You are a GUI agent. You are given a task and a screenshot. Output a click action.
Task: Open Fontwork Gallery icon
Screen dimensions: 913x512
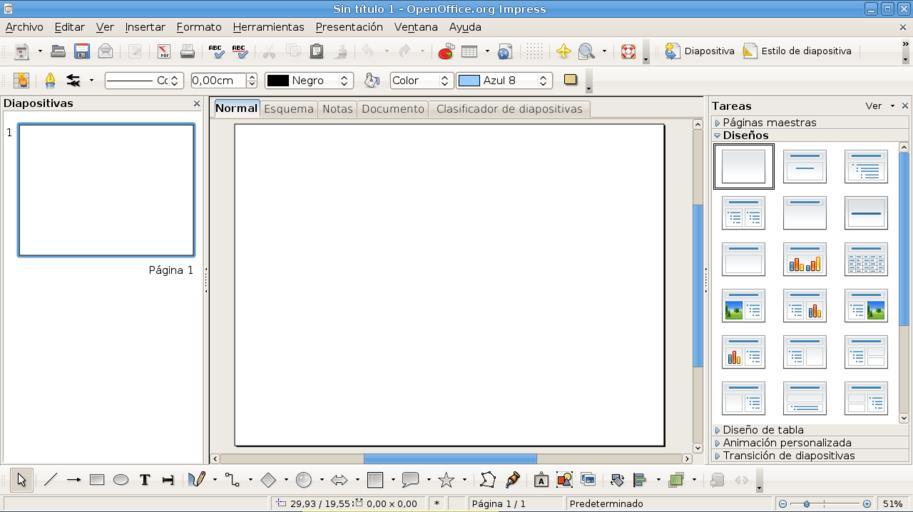pyautogui.click(x=541, y=480)
